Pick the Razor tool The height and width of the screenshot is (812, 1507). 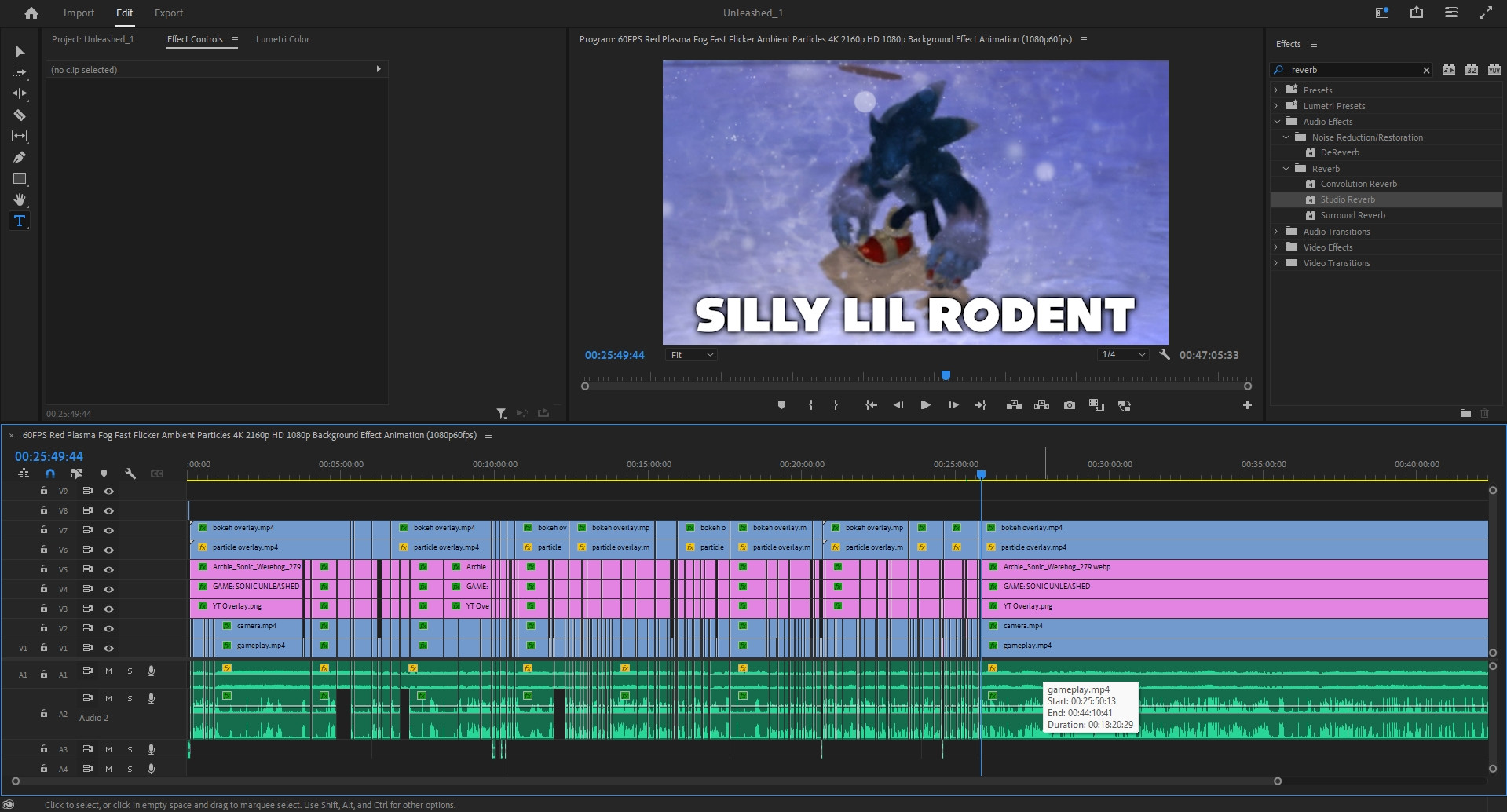click(20, 115)
